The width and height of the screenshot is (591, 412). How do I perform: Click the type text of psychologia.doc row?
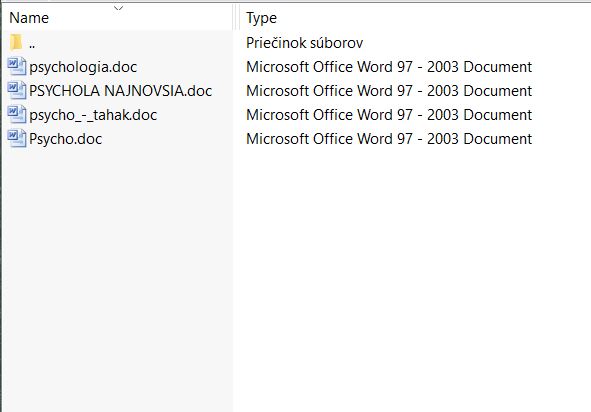[x=389, y=67]
